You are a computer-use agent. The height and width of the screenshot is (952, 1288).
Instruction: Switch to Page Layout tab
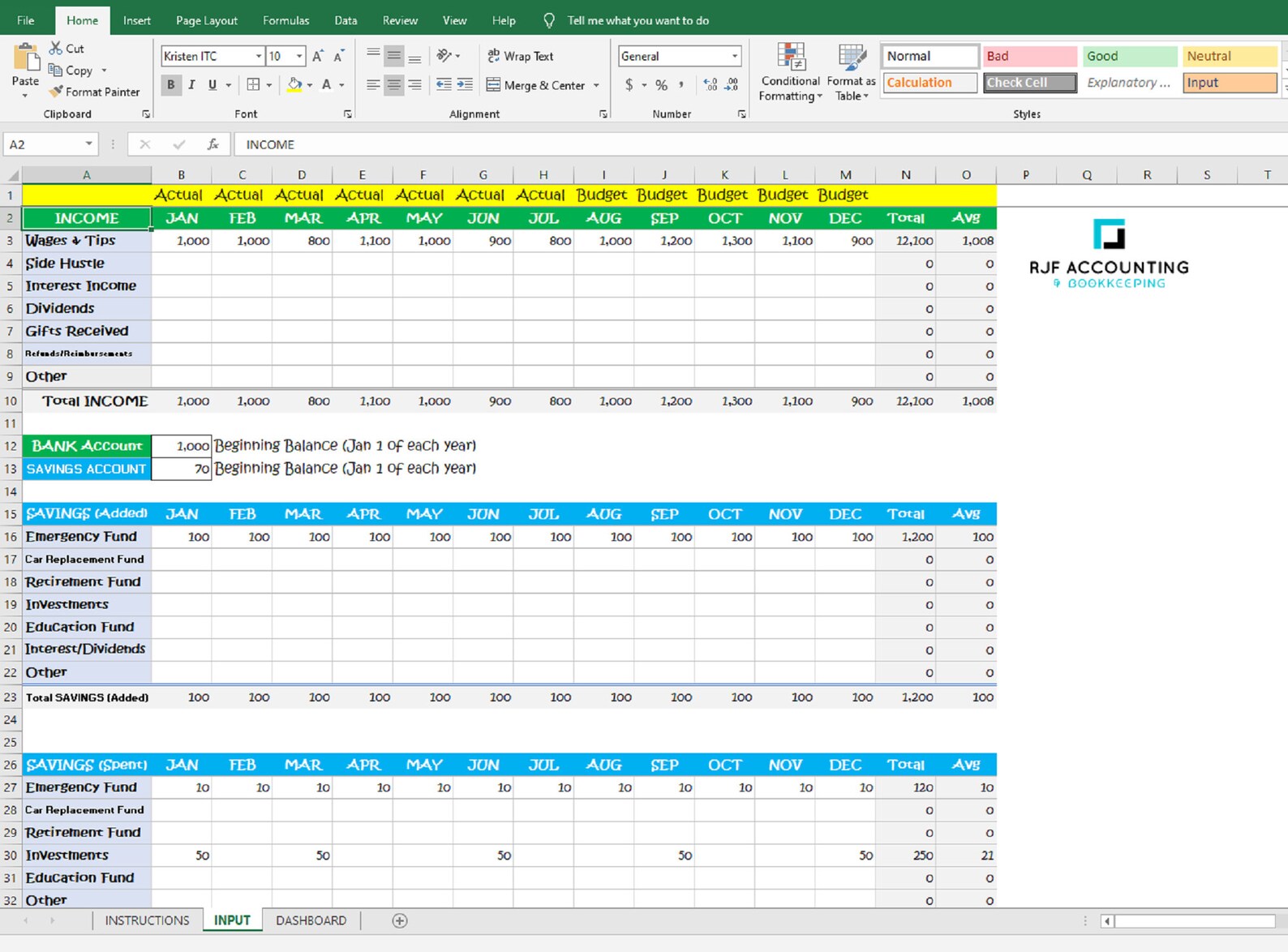coord(207,20)
